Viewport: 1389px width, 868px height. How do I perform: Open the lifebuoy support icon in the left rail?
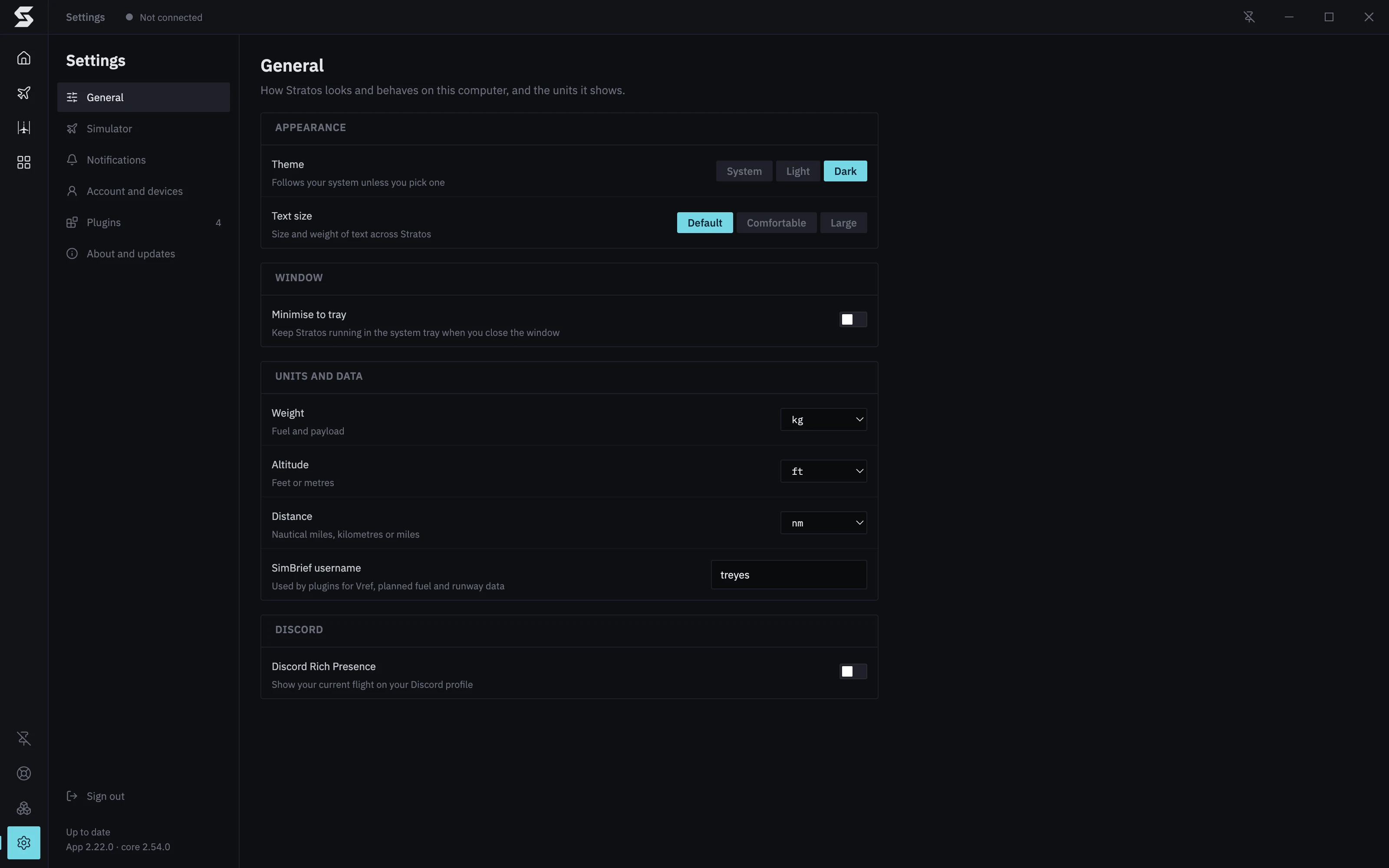tap(23, 773)
